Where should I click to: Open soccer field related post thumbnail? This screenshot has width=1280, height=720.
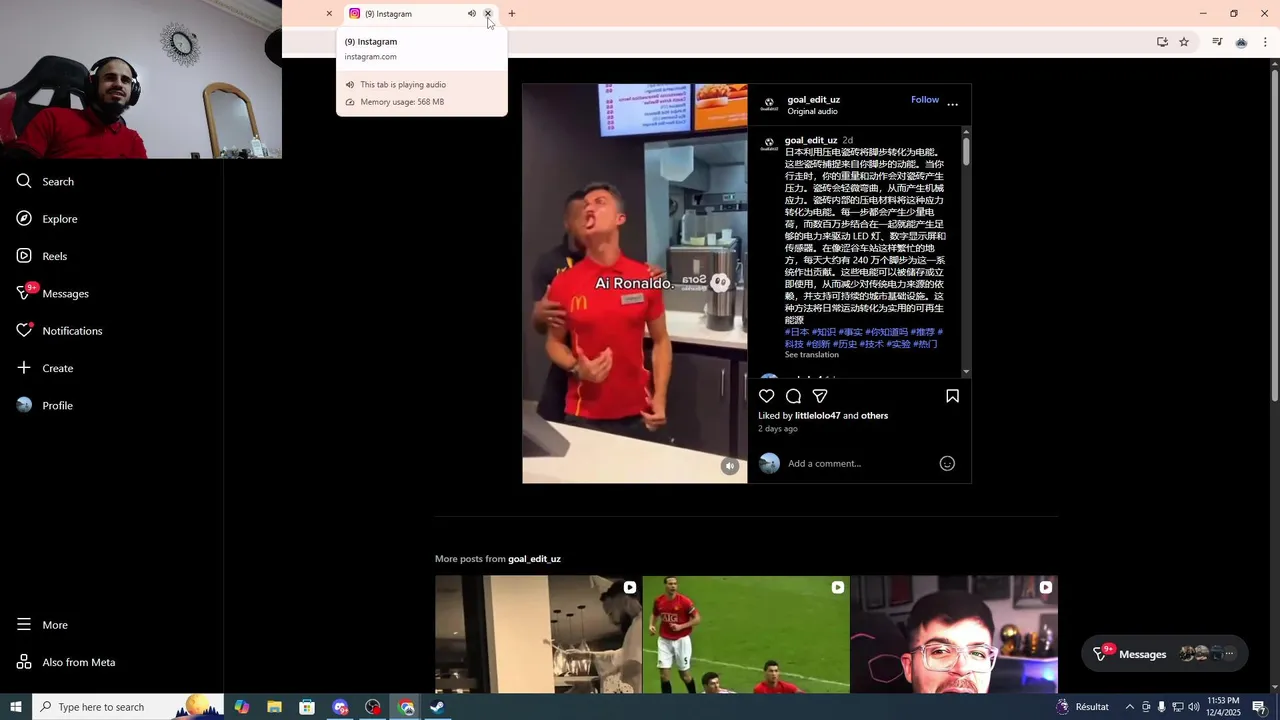pyautogui.click(x=746, y=634)
